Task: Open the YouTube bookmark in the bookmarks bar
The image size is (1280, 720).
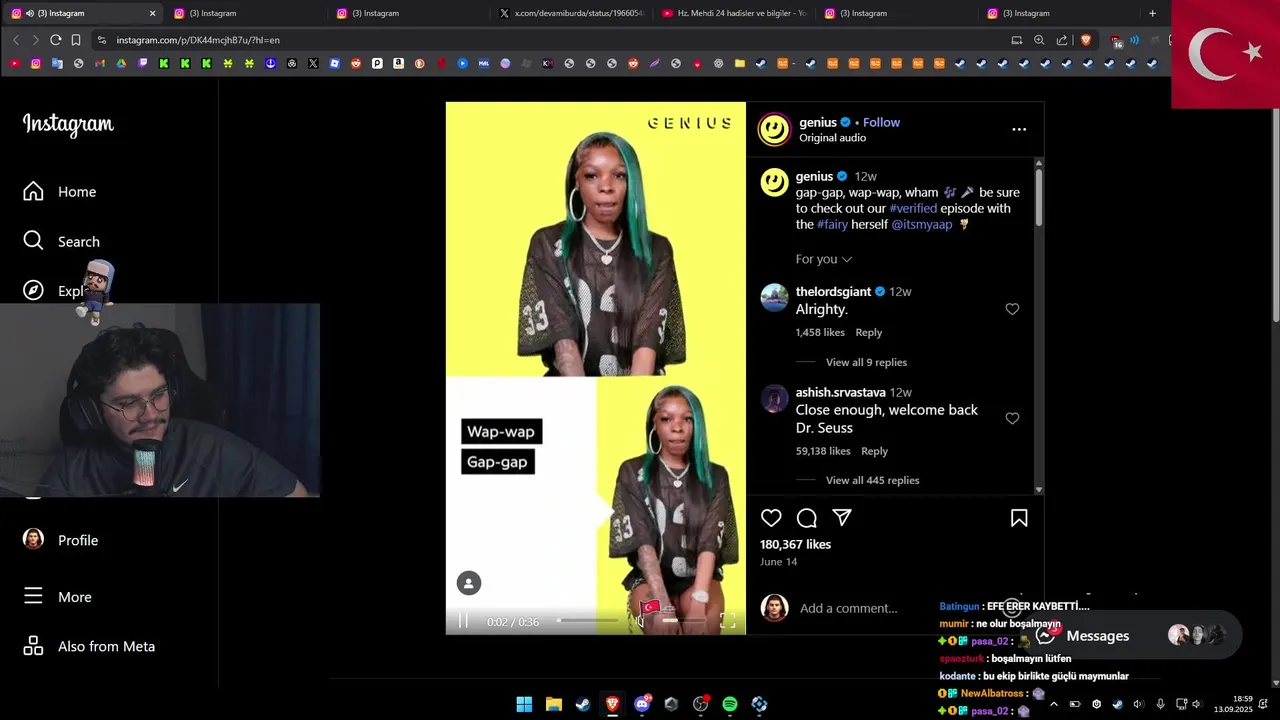Action: 15,63
